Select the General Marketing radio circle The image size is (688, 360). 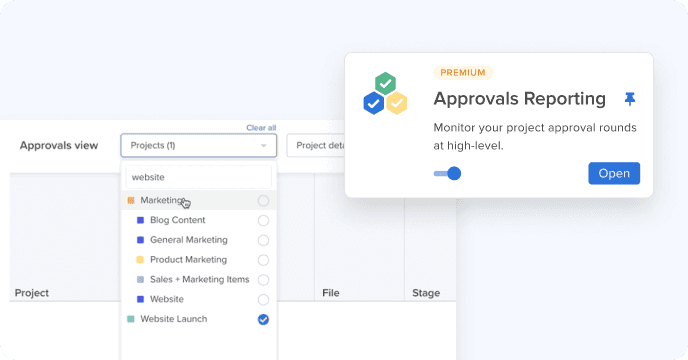coord(263,240)
